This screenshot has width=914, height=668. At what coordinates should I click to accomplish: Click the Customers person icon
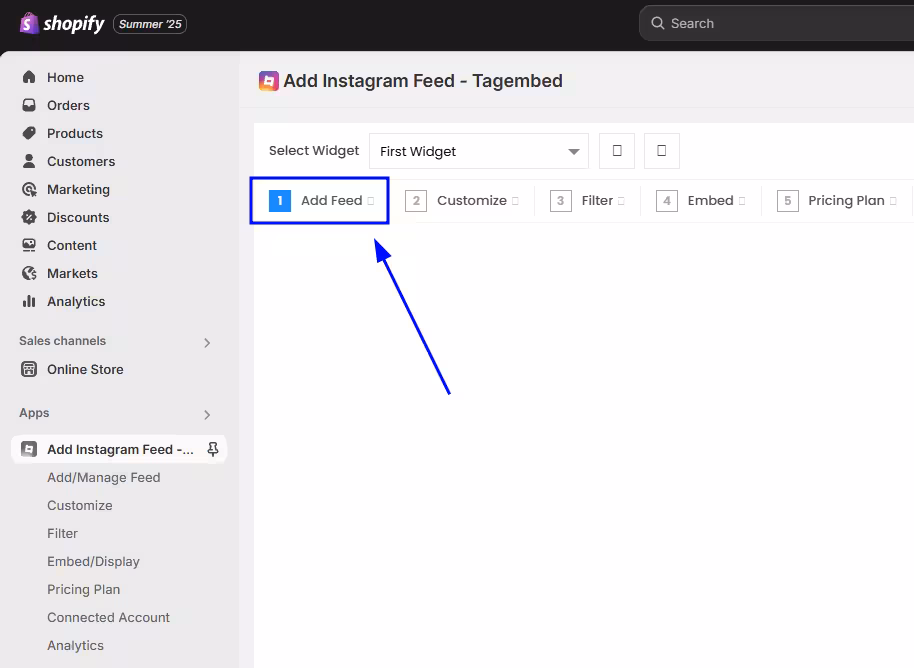[29, 161]
